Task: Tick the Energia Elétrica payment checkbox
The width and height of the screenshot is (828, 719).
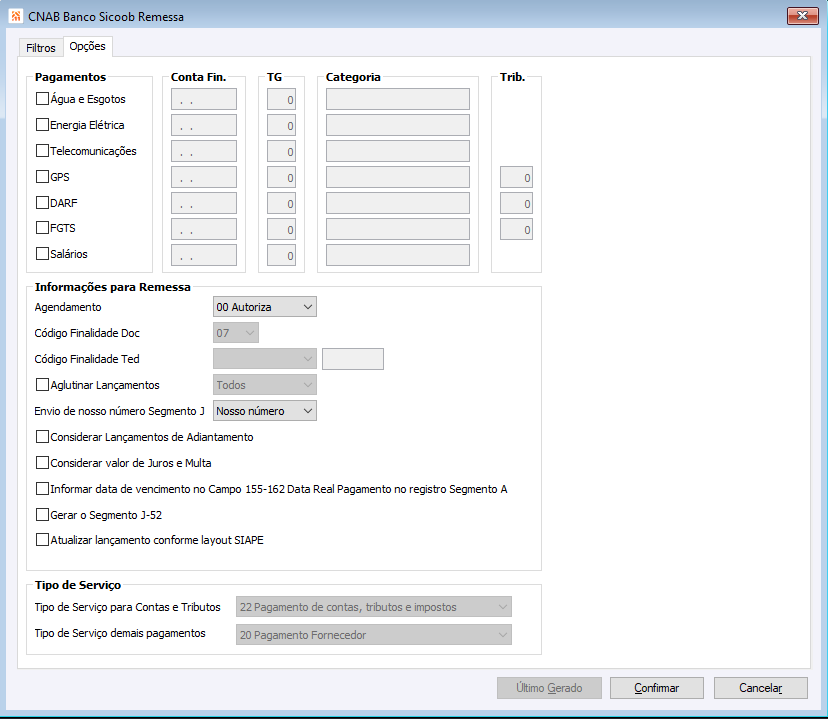Action: 42,125
